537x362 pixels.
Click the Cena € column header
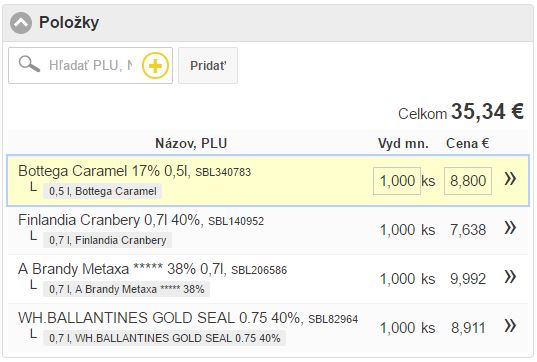coord(467,143)
